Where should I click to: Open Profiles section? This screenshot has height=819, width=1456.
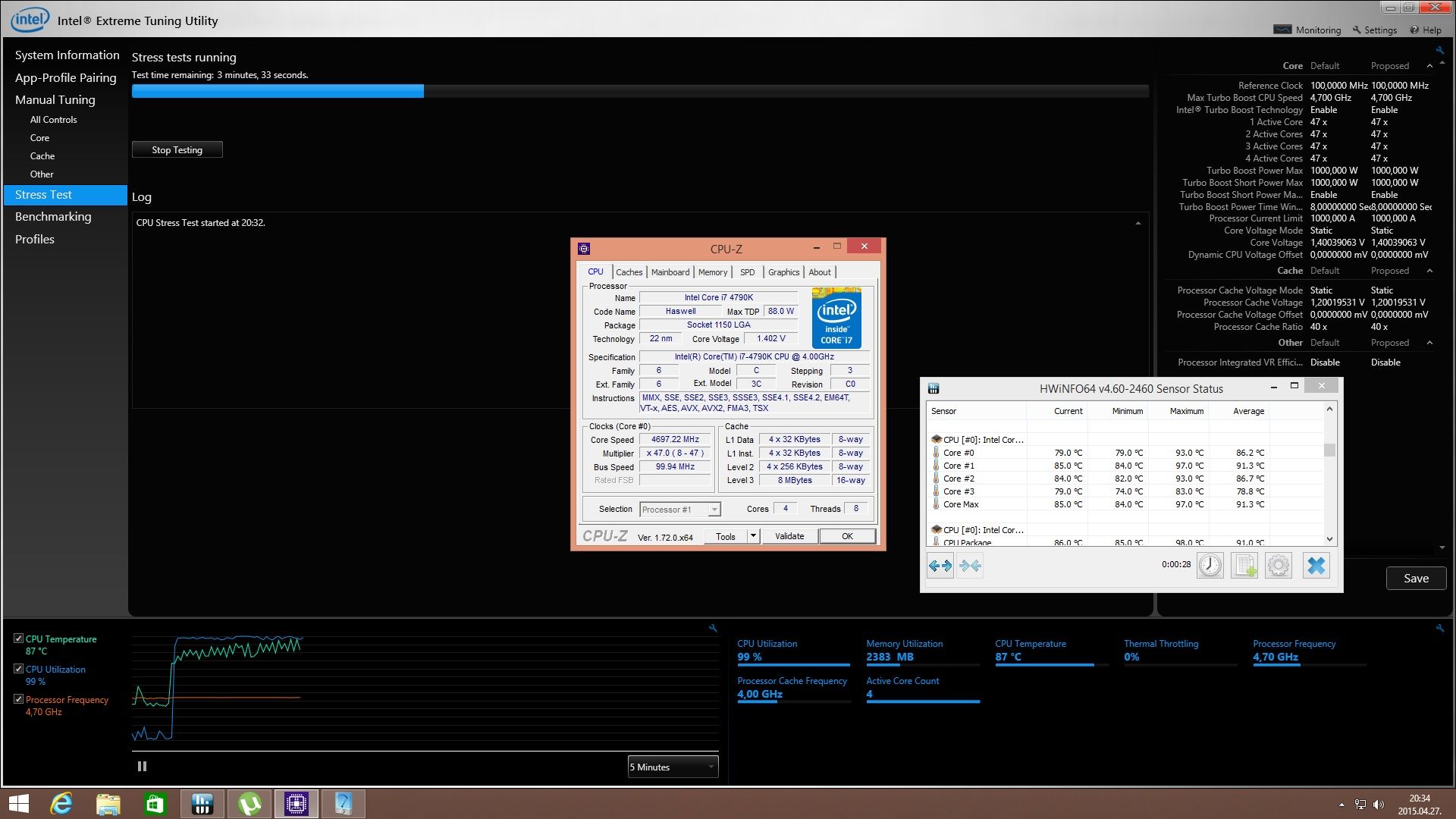coord(34,240)
